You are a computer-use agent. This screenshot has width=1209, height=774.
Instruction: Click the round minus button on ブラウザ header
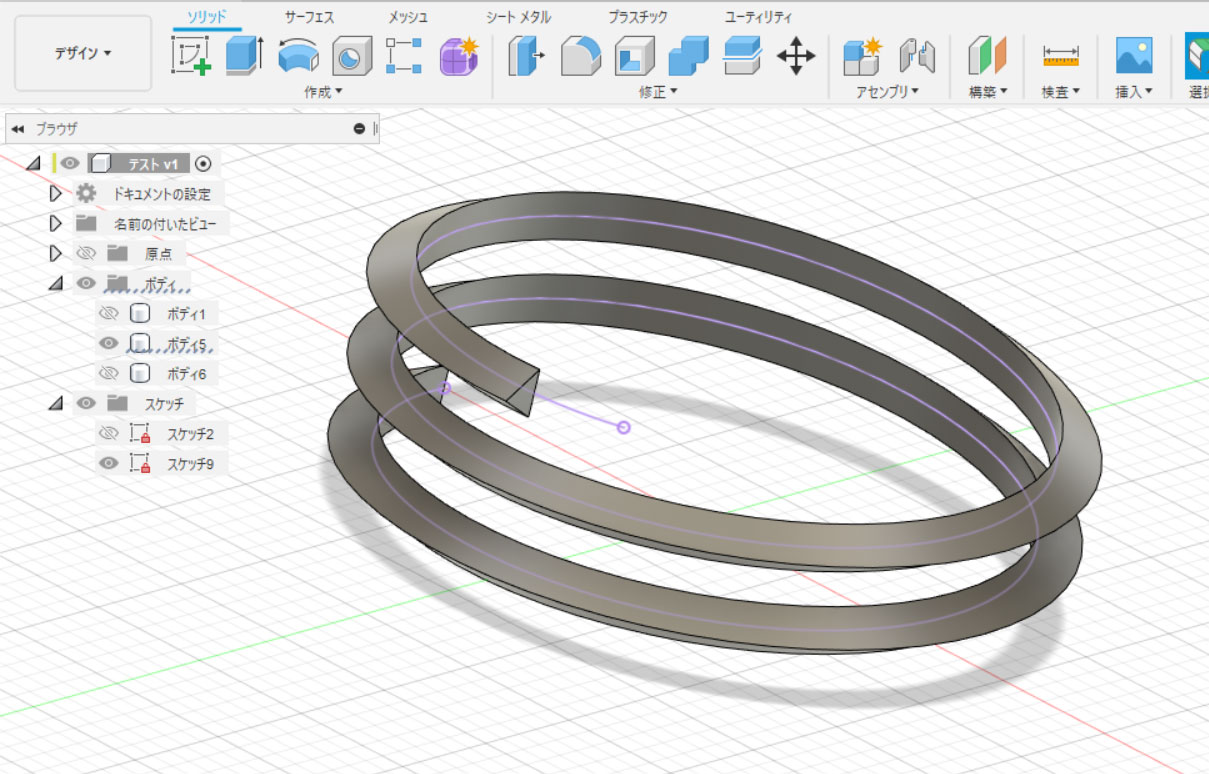[x=360, y=129]
